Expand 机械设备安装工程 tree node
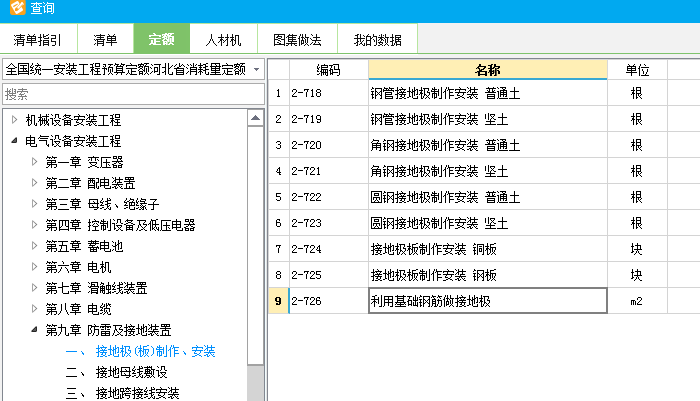The width and height of the screenshot is (700, 401). coord(14,120)
